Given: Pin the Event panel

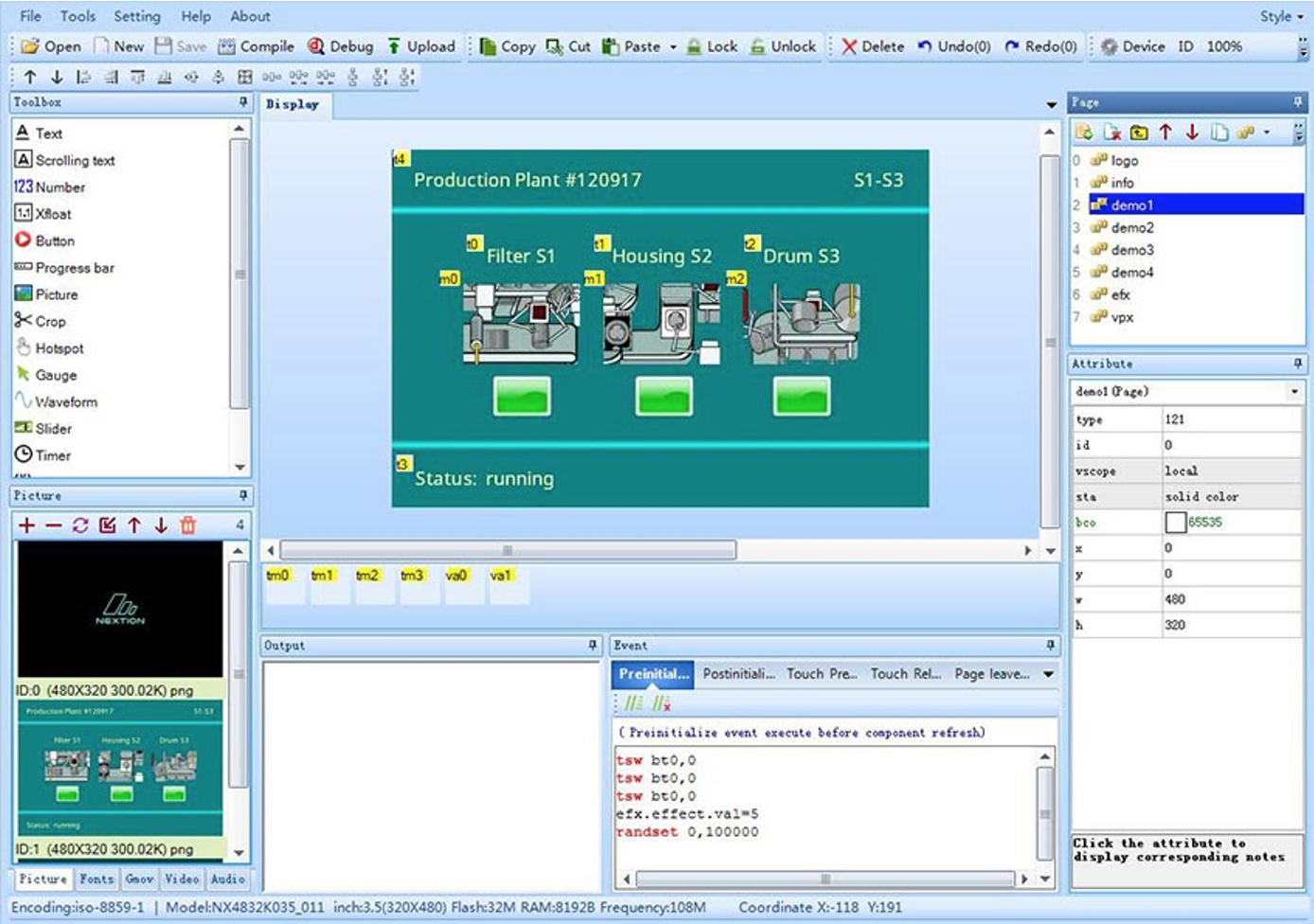Looking at the screenshot, I should coord(1050,645).
